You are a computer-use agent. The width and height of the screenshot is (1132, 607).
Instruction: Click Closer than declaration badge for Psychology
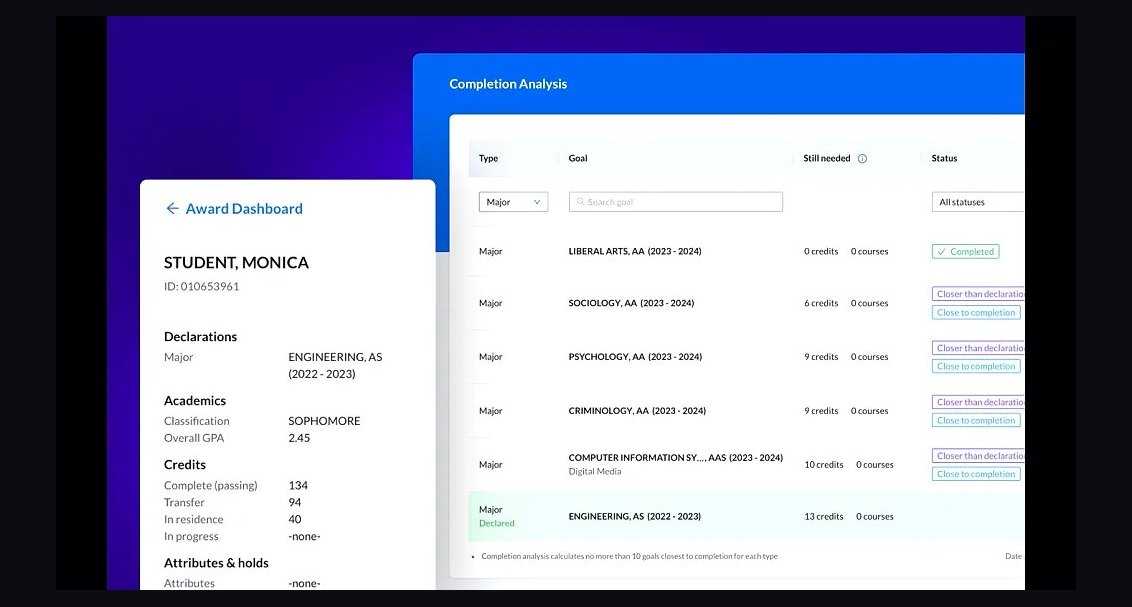coord(978,348)
